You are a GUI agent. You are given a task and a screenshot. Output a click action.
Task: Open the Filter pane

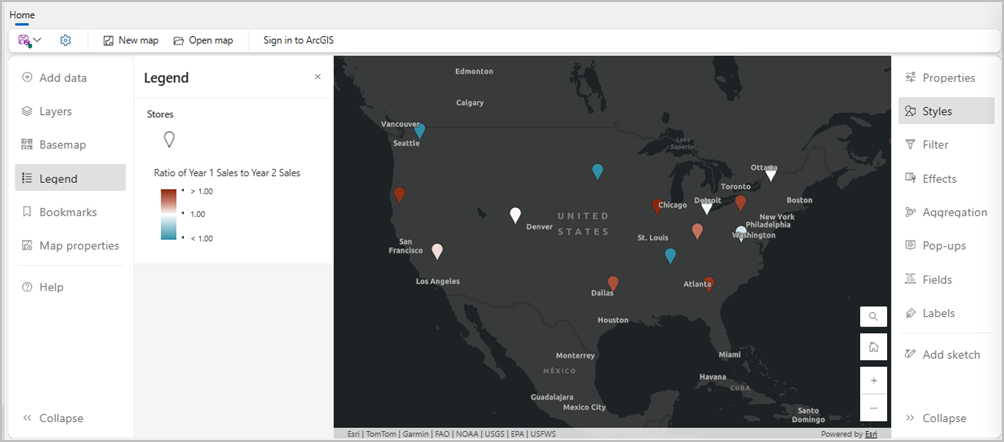point(946,145)
